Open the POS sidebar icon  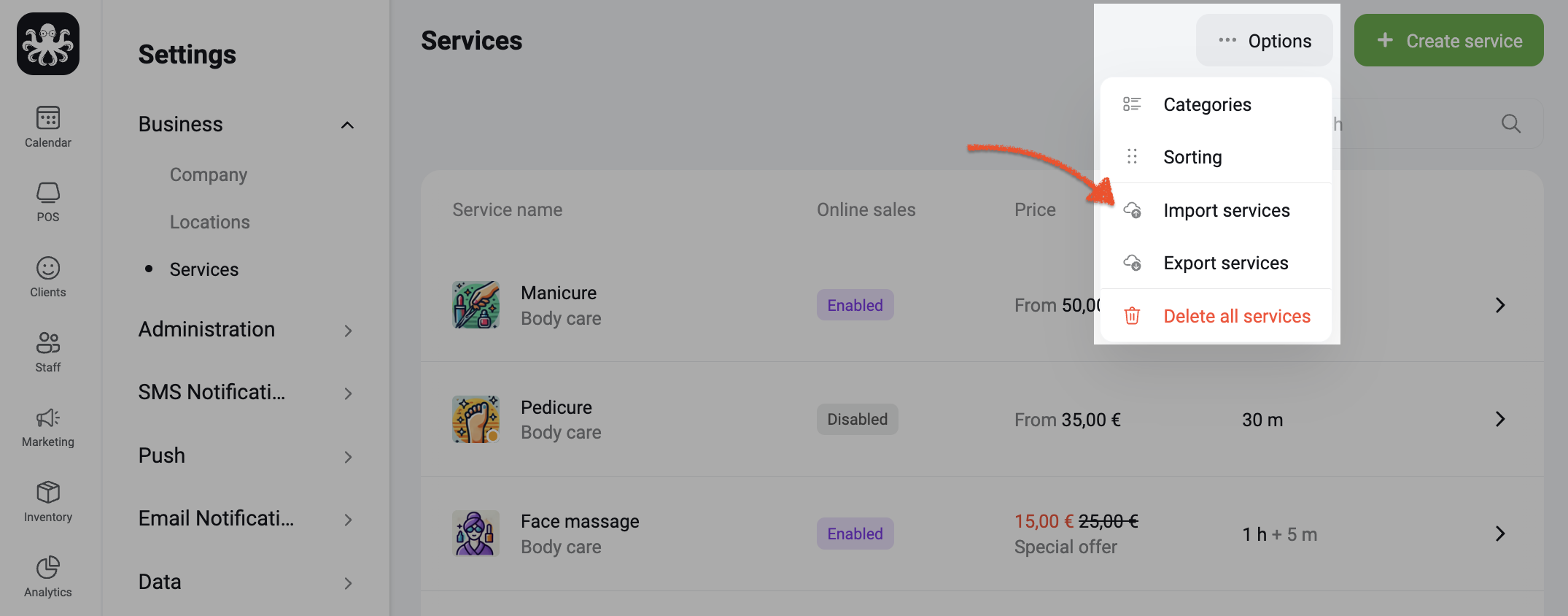click(48, 193)
